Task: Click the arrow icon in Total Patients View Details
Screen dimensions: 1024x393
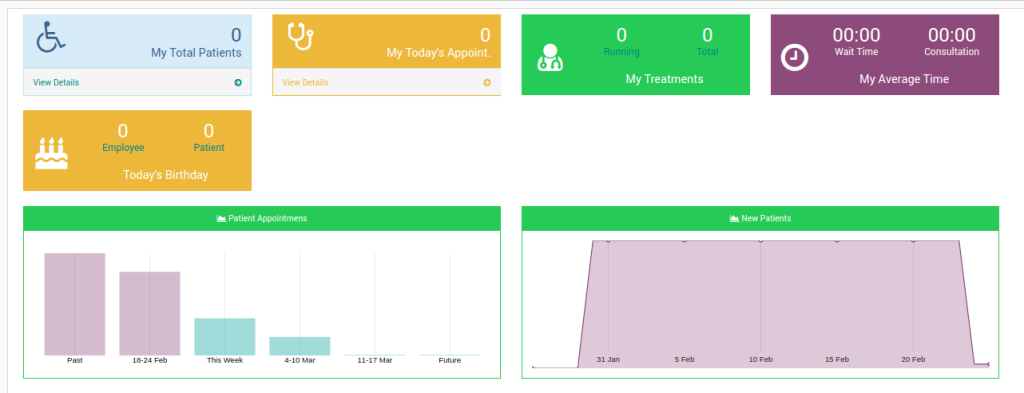Action: click(x=238, y=83)
